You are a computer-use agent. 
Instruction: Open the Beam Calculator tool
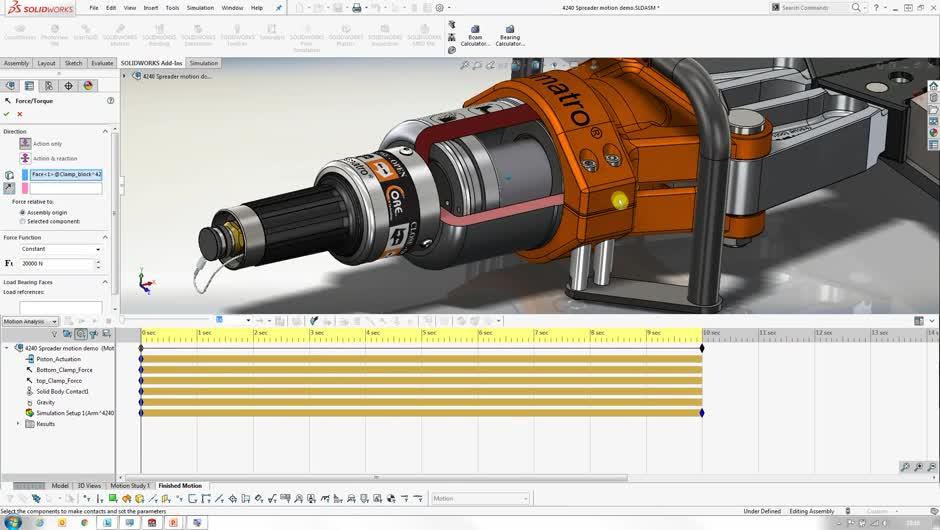coord(475,35)
